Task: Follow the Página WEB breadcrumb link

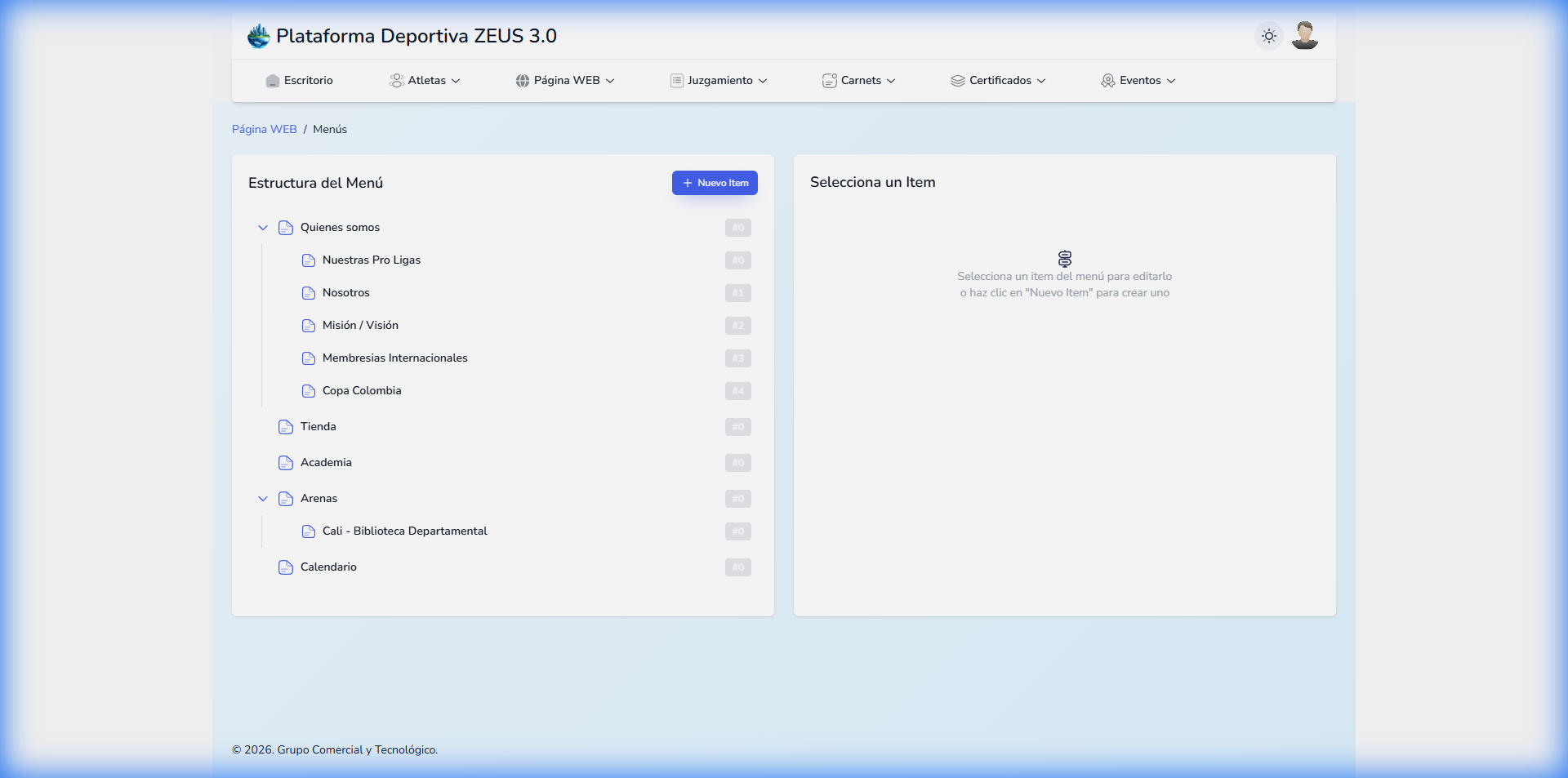Action: [264, 129]
